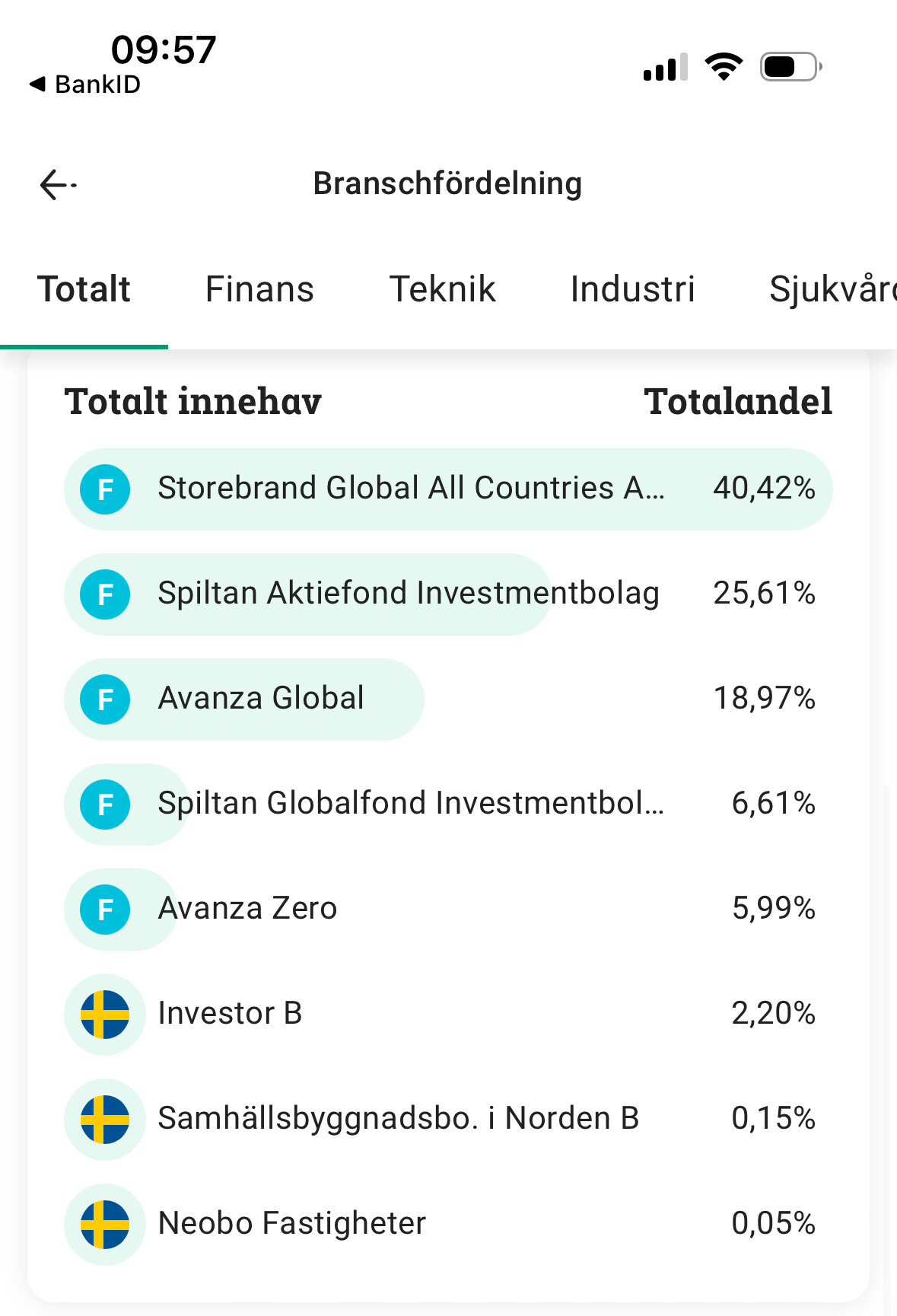Switch to the Finans tab
Screen dimensions: 897x1316
pyautogui.click(x=259, y=290)
